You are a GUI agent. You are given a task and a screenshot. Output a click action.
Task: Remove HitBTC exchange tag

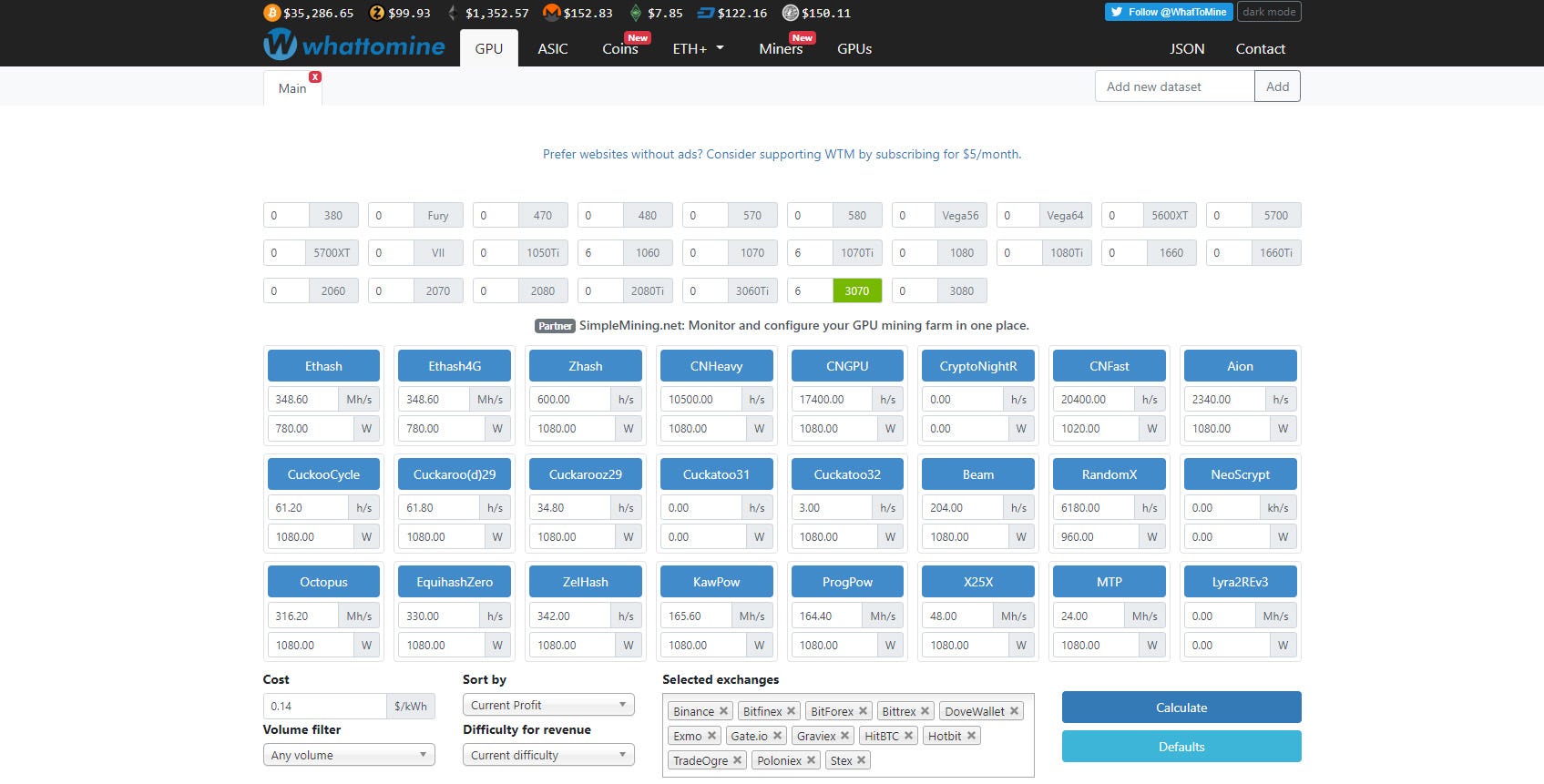(x=908, y=736)
